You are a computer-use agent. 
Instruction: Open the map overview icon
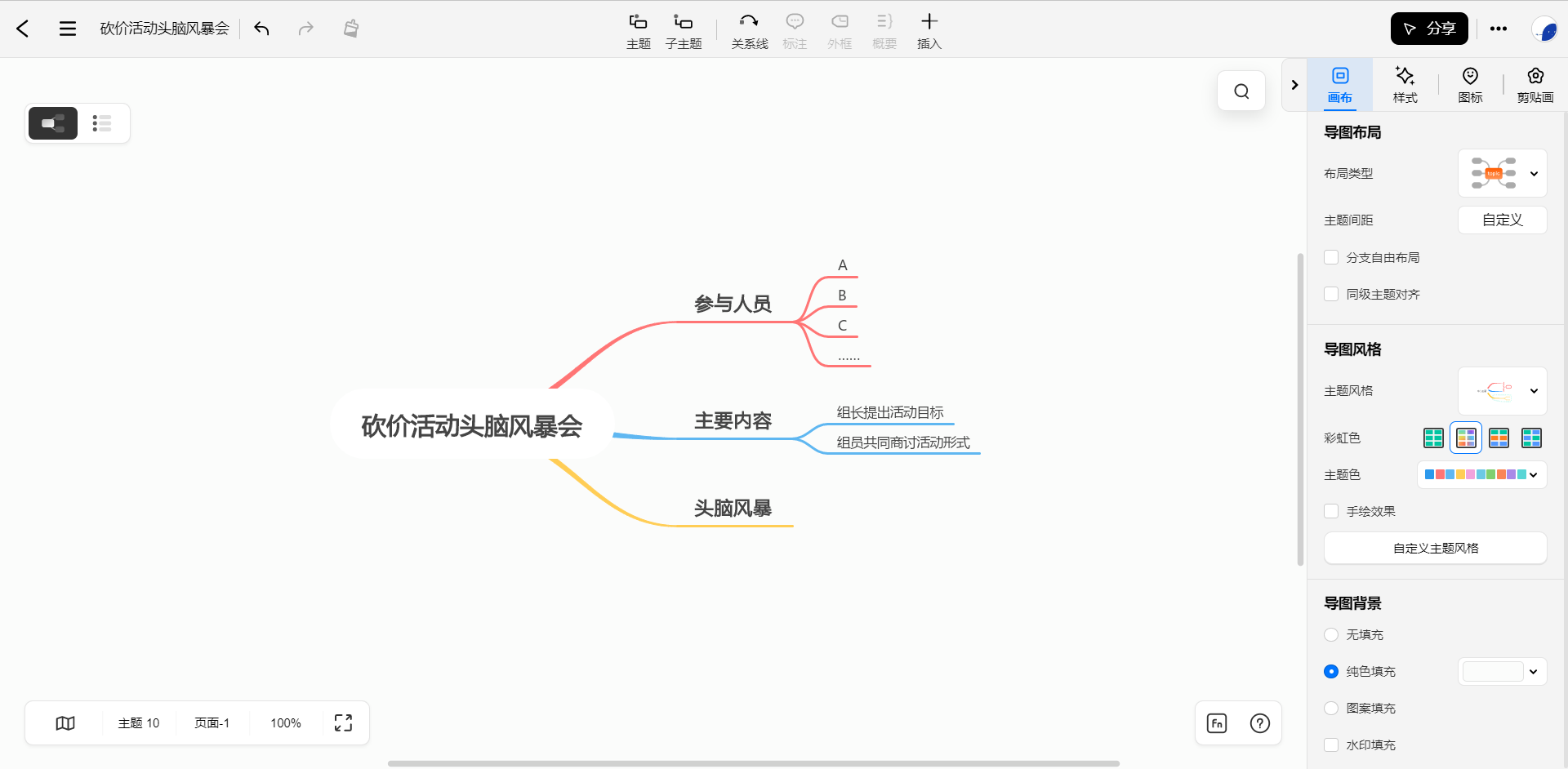click(65, 723)
